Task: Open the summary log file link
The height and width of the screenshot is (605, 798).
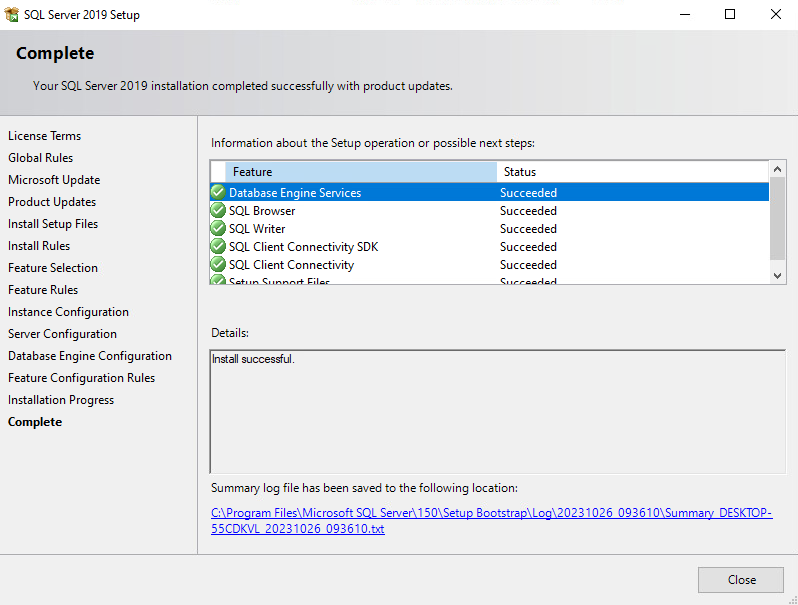Action: (492, 521)
